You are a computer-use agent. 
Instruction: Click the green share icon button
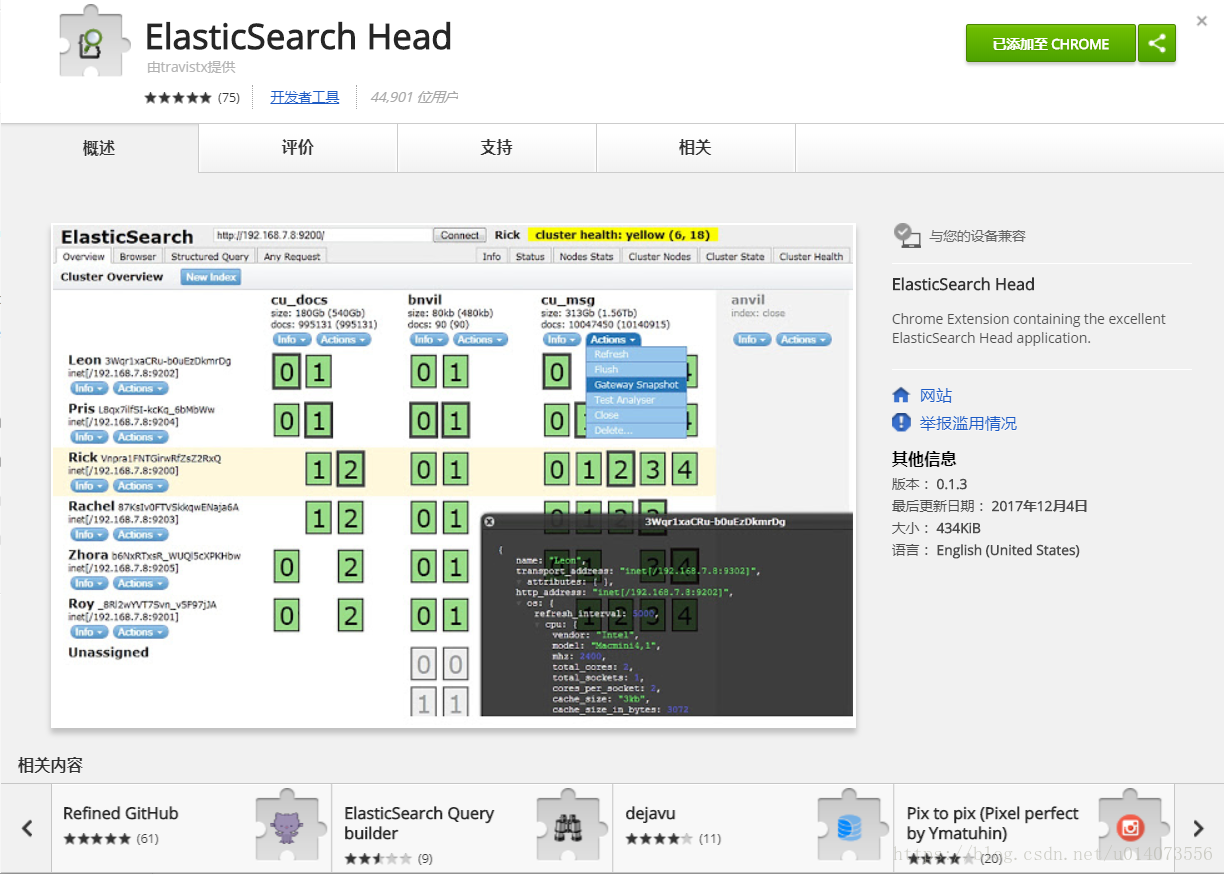1157,44
